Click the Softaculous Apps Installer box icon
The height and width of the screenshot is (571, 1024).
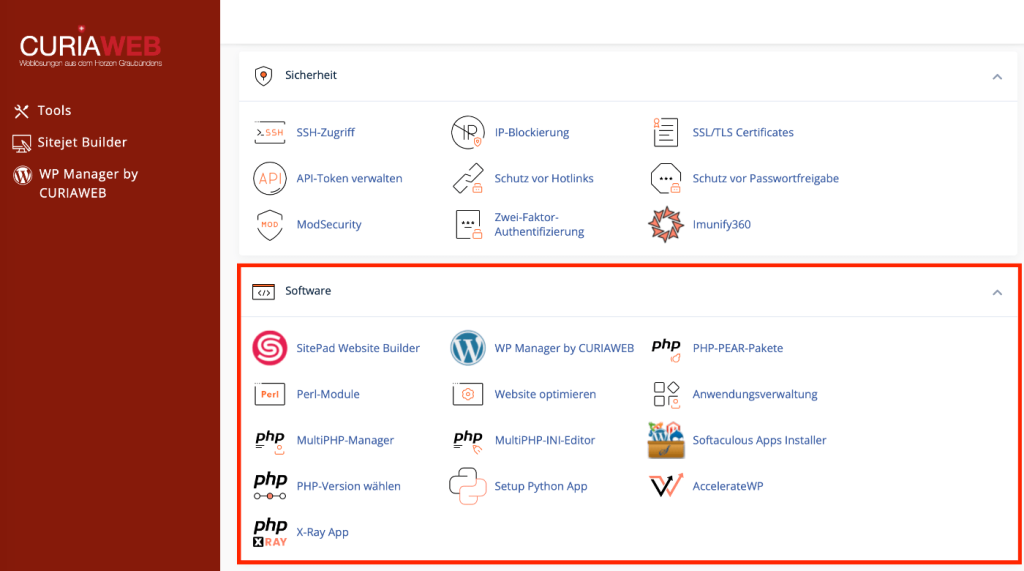tap(666, 440)
